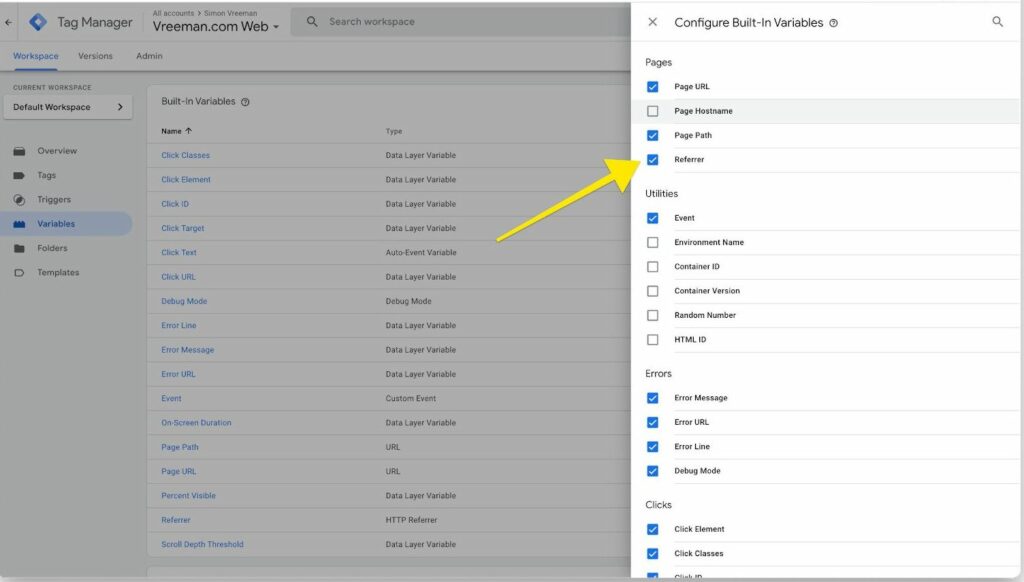Open the Scroll Depth Threshold variable link
Image resolution: width=1024 pixels, height=582 pixels.
pos(202,544)
